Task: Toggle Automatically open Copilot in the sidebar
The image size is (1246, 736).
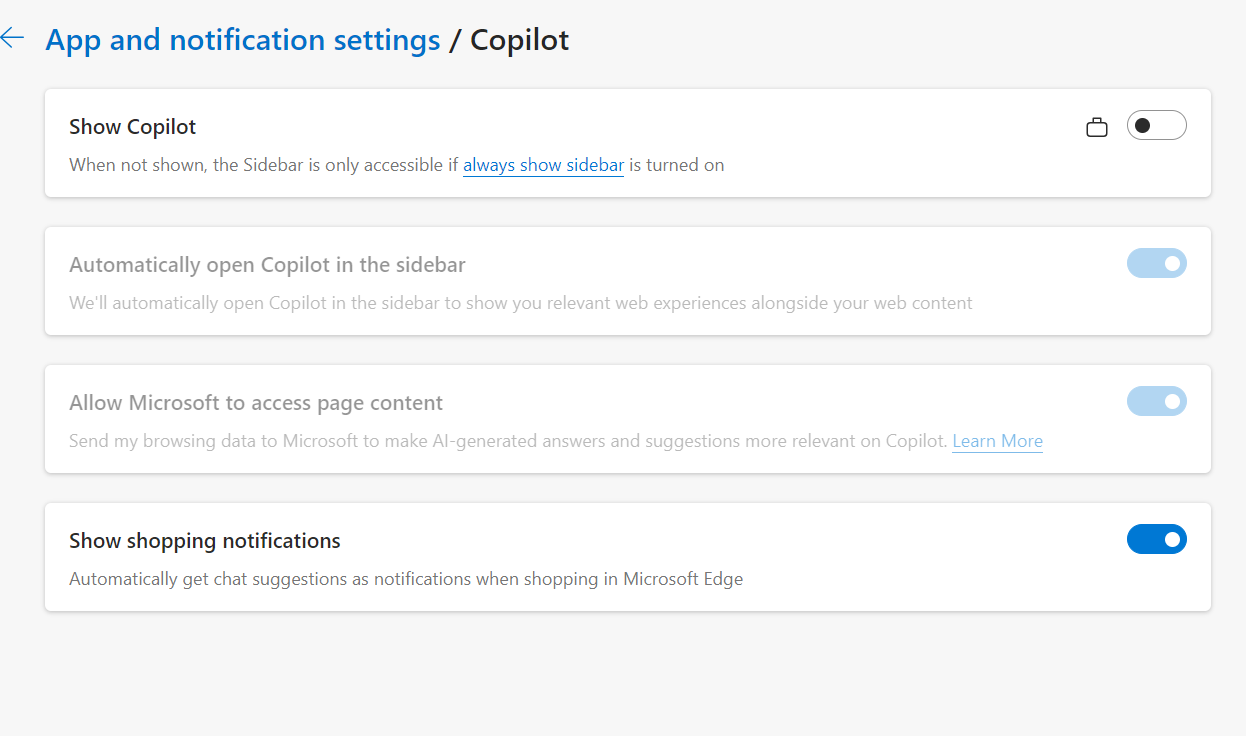Action: coord(1156,264)
